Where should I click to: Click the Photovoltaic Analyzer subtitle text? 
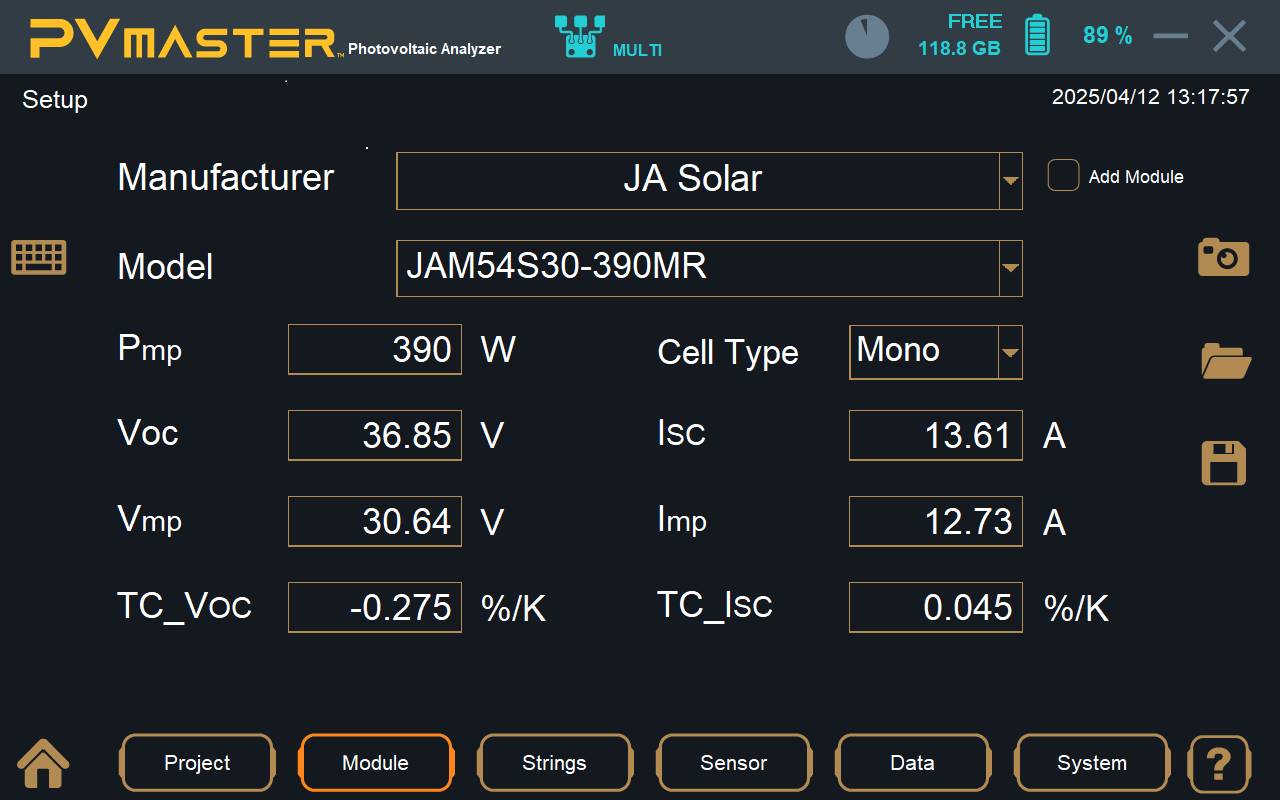tap(424, 48)
